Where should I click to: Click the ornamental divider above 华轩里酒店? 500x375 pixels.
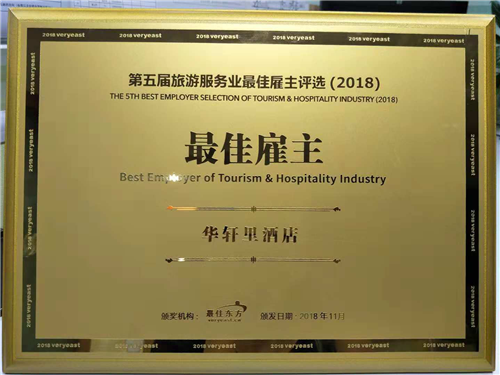point(253,209)
